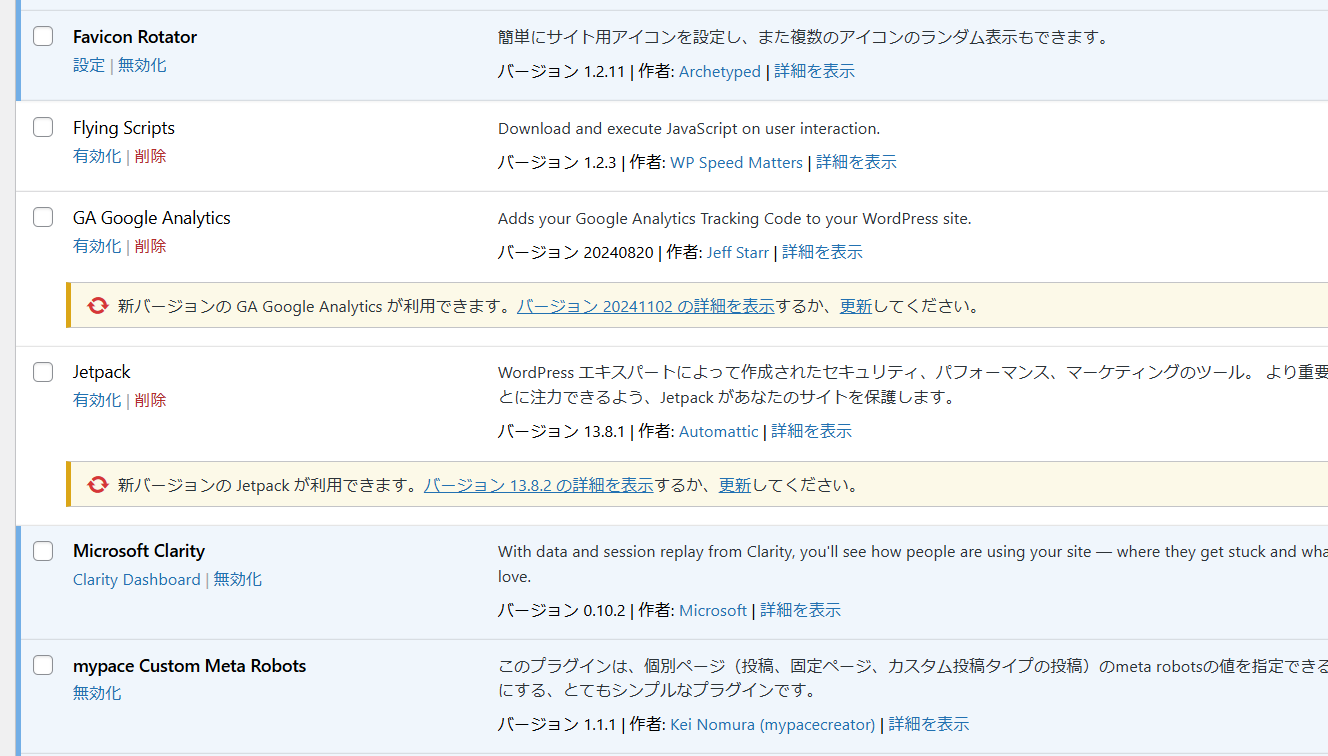Click version text バージョン 1.2.11
1328x756 pixels.
[x=561, y=72]
